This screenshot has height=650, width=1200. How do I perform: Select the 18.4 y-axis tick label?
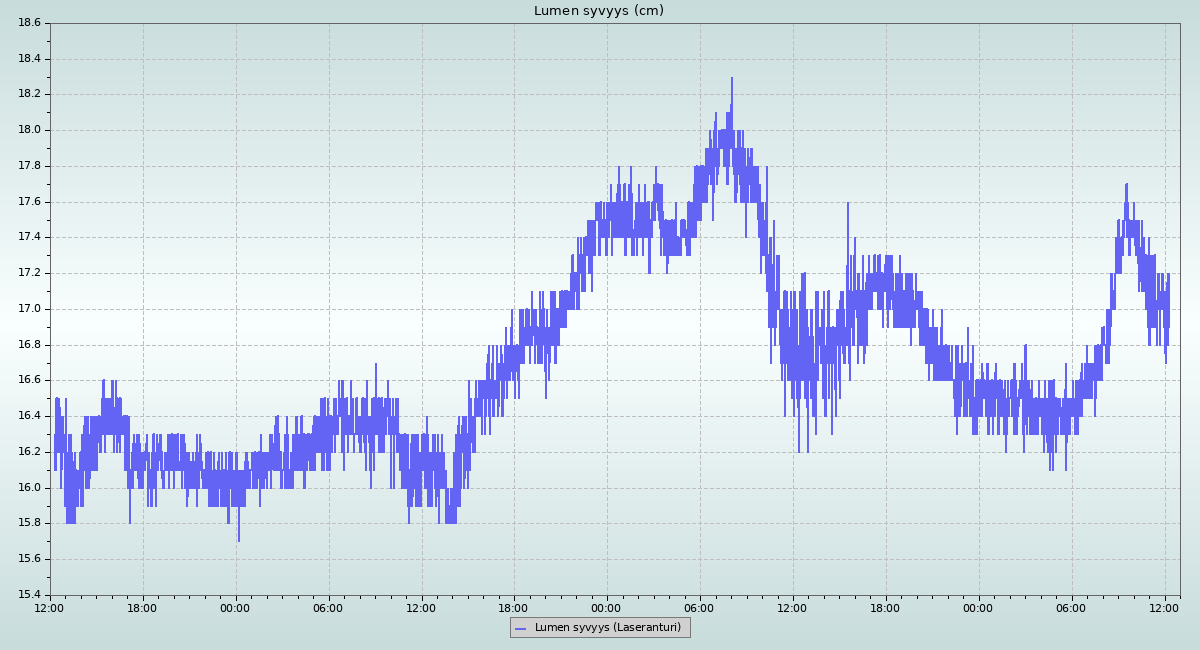coord(30,58)
